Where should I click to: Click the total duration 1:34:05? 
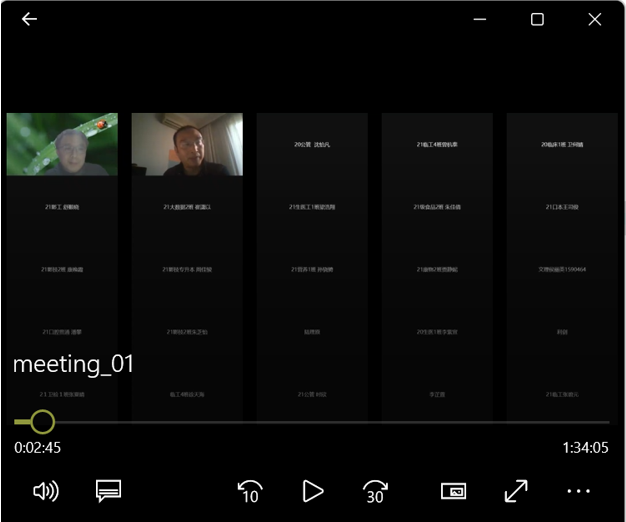586,448
